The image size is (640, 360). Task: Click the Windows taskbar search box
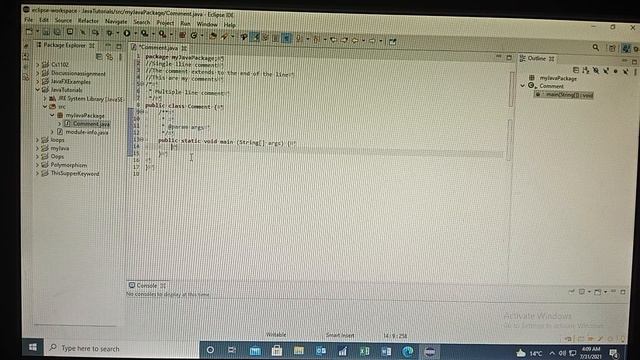[121, 348]
